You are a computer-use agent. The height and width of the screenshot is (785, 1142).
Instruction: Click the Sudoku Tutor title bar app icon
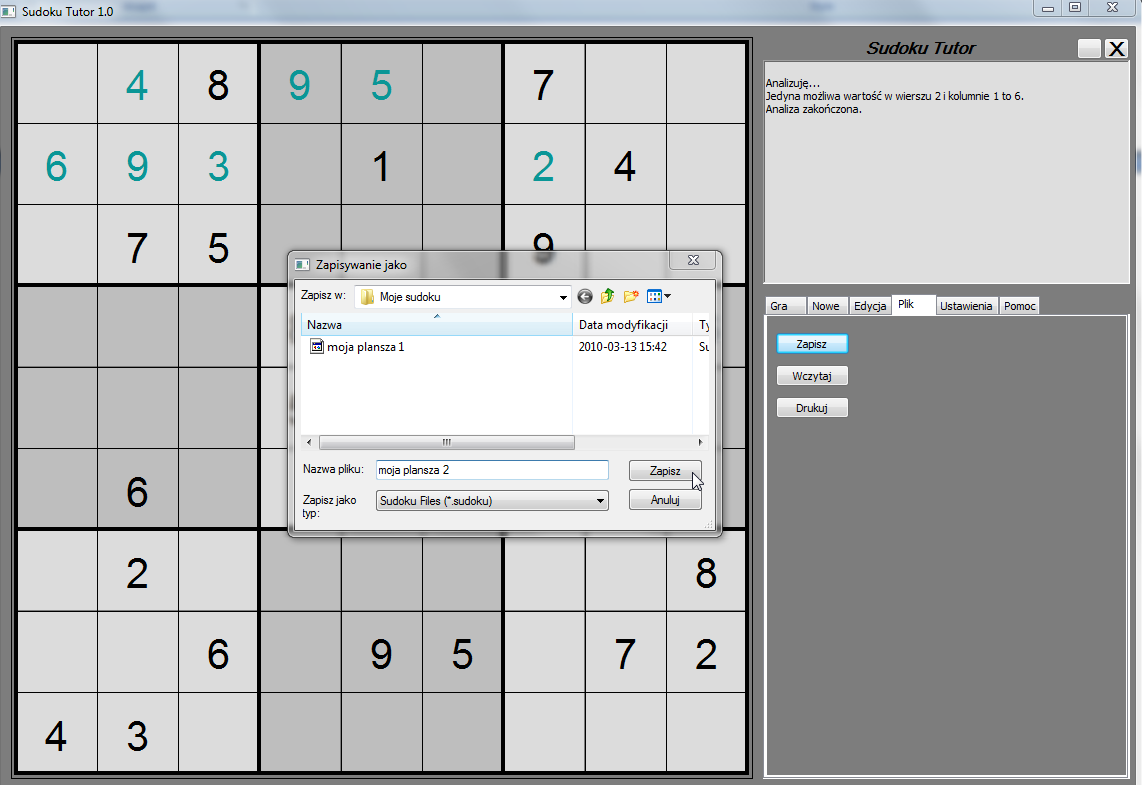(9, 12)
